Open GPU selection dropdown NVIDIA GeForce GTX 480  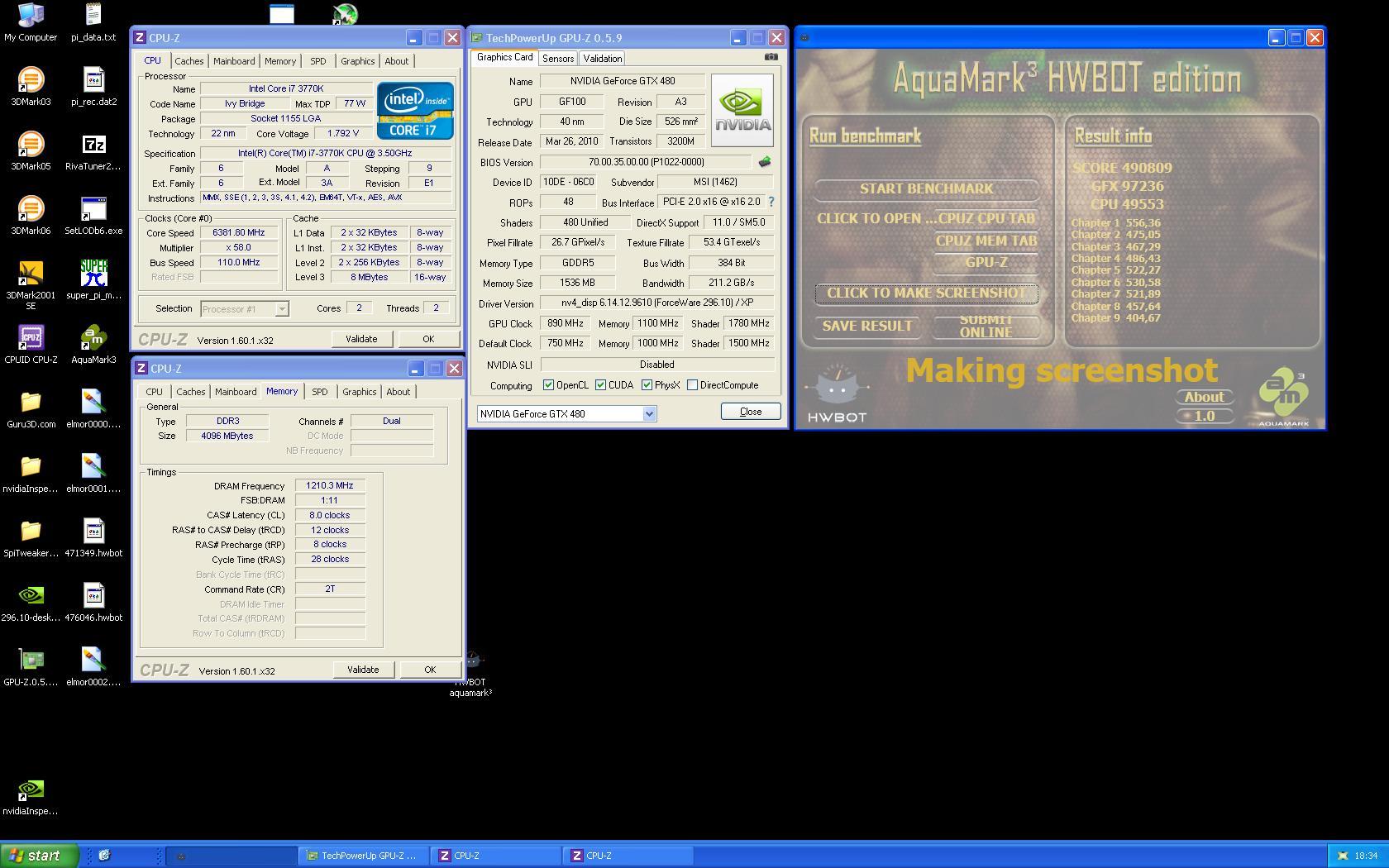[x=566, y=413]
